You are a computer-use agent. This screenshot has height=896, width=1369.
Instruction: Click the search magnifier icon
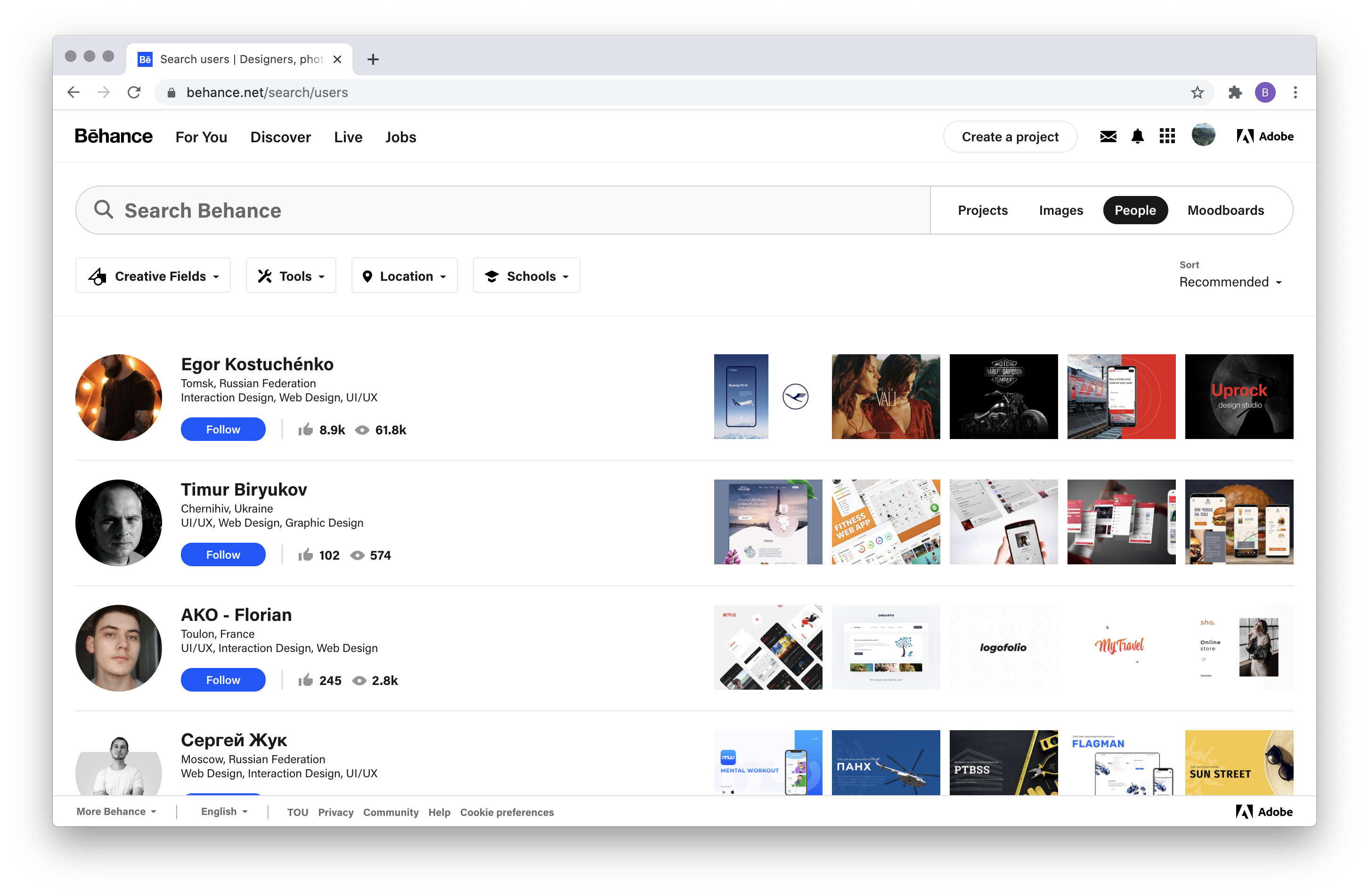pyautogui.click(x=104, y=209)
